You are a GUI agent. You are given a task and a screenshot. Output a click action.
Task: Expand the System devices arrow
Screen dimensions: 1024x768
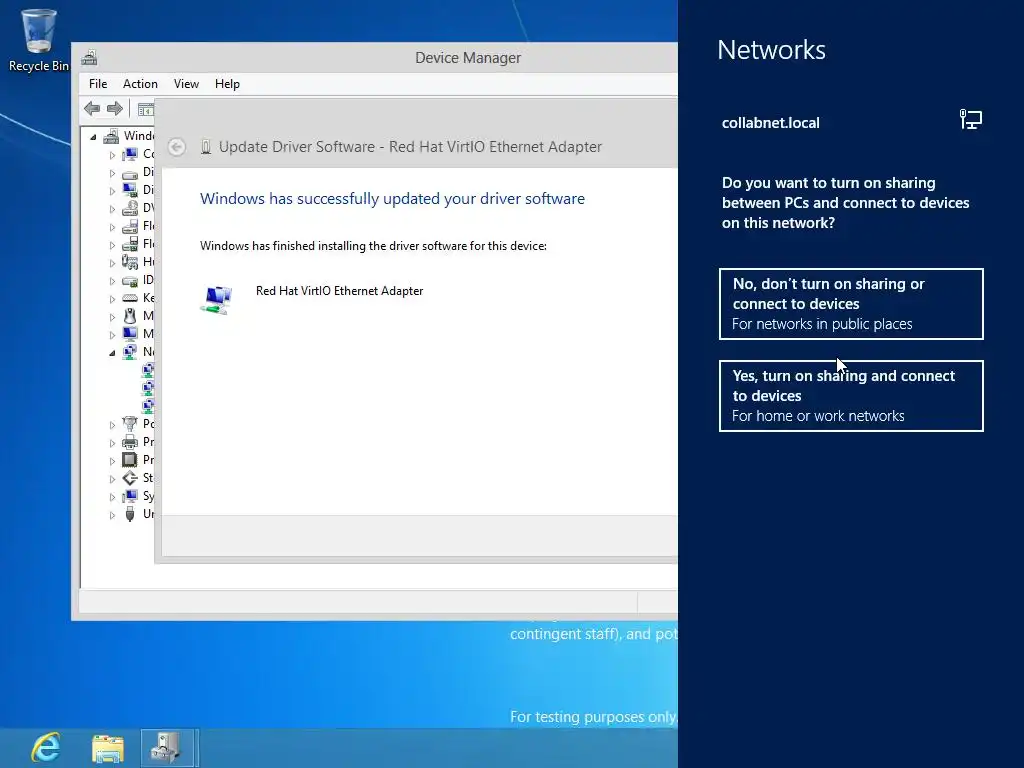coord(112,497)
